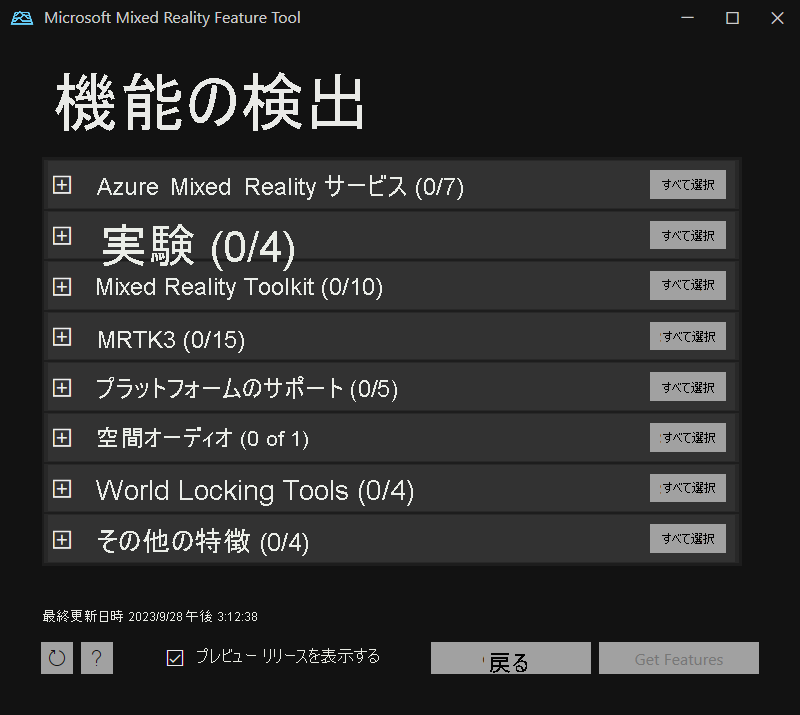Select all 実験 features

pyautogui.click(x=687, y=235)
